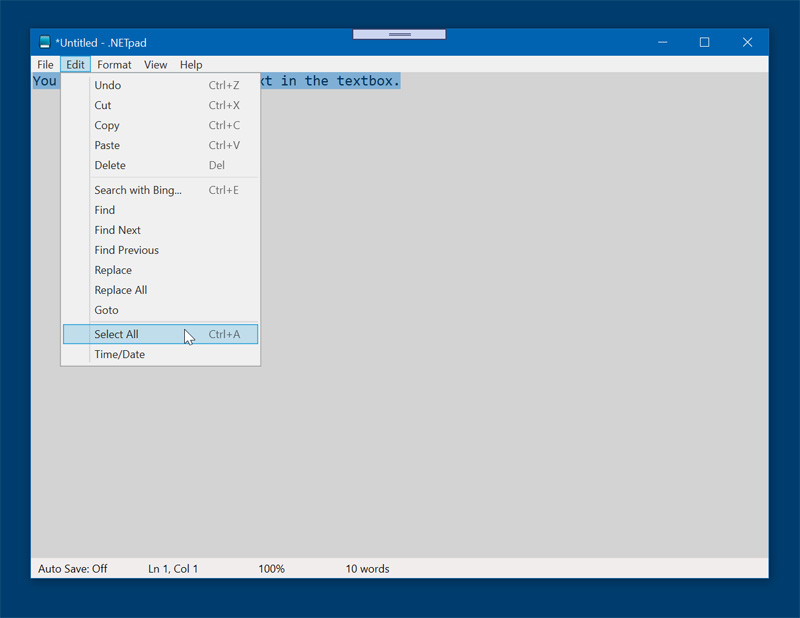The image size is (800, 618).
Task: Open Find from the Edit menu
Action: (105, 210)
